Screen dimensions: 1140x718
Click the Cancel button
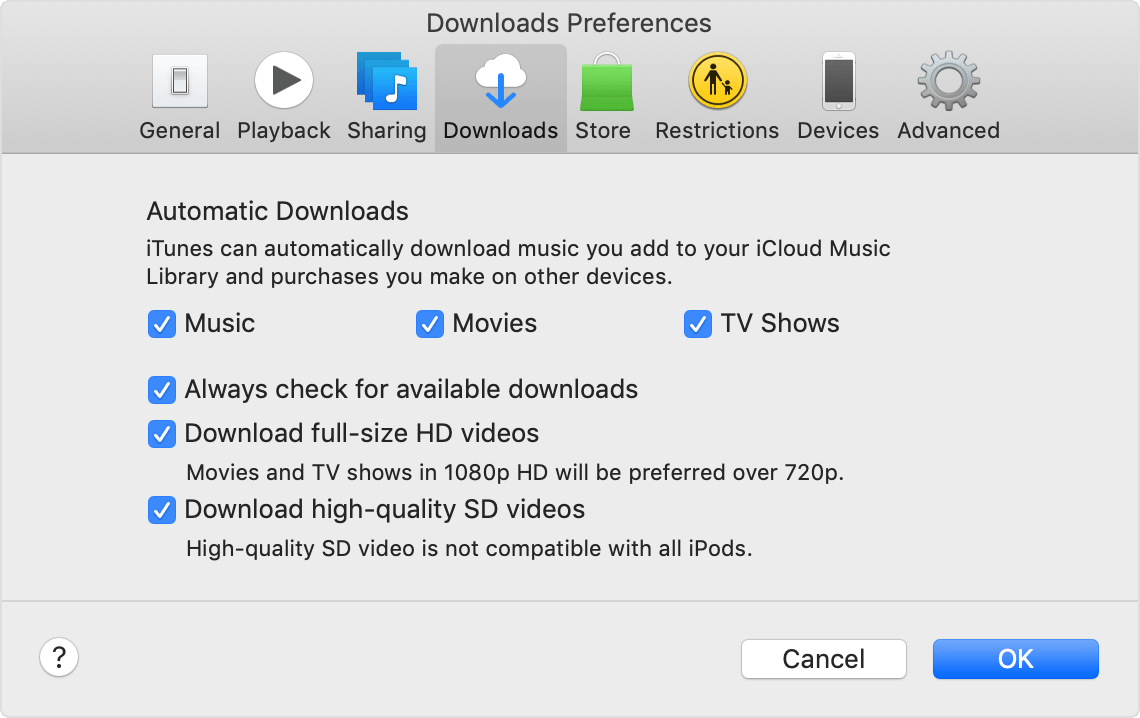(x=824, y=659)
